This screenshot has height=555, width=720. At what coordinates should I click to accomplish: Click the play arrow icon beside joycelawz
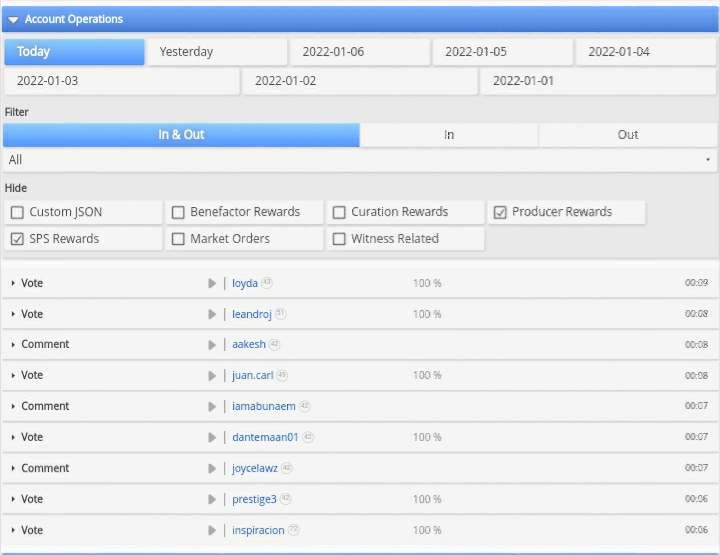click(212, 469)
